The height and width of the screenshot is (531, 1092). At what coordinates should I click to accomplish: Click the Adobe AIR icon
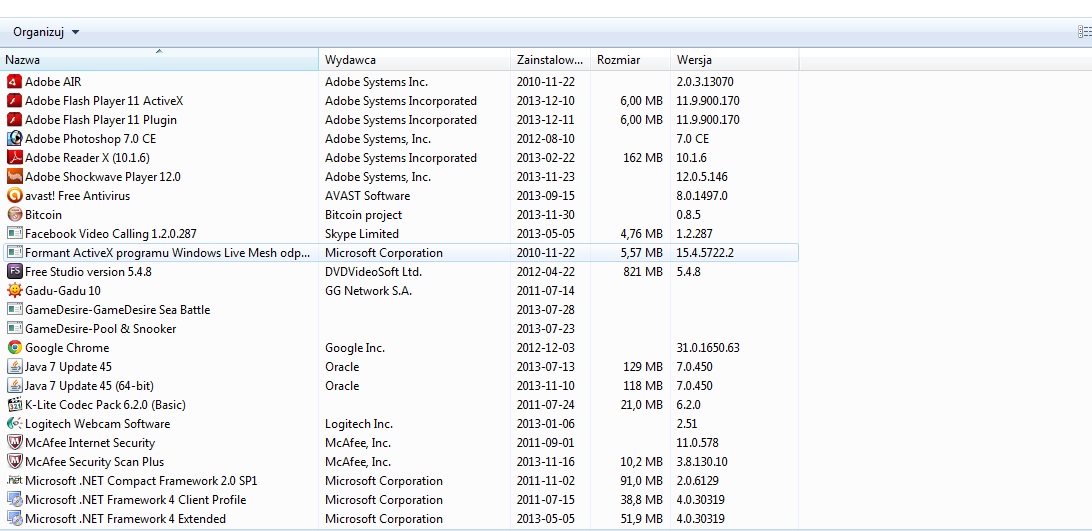pyautogui.click(x=15, y=82)
